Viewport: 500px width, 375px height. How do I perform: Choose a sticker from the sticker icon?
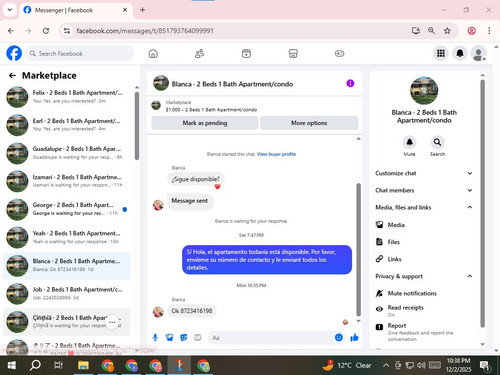click(184, 338)
